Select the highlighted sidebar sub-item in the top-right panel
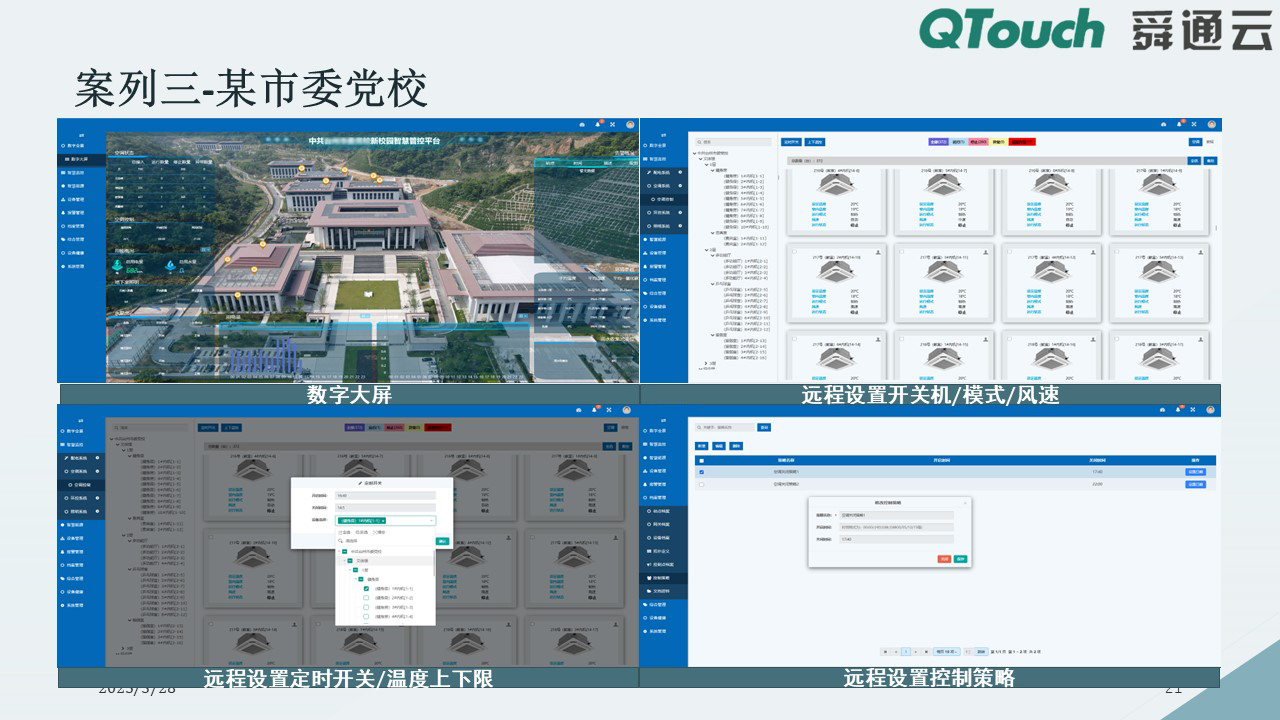Viewport: 1280px width, 720px height. tap(663, 199)
